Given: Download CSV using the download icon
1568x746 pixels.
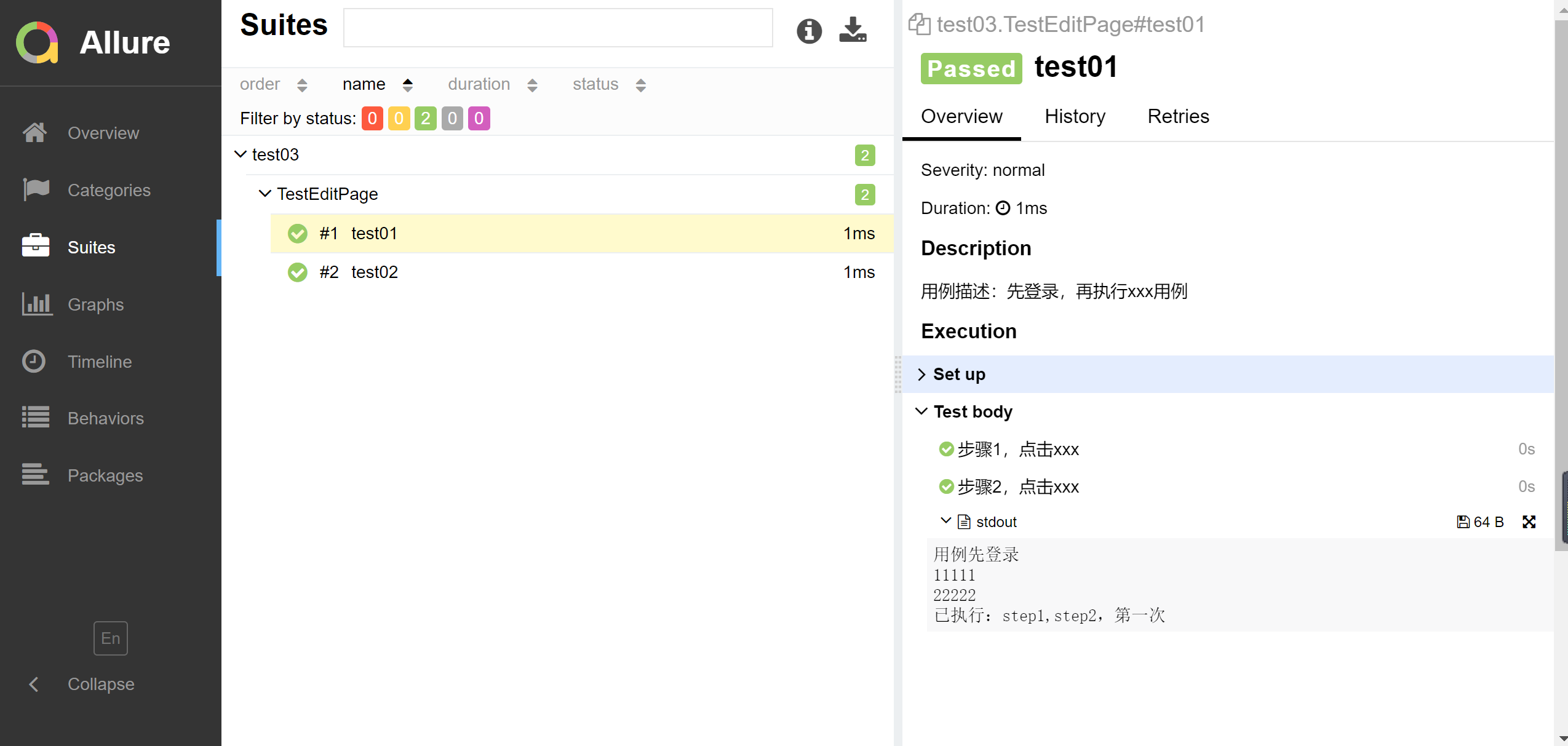Looking at the screenshot, I should 853,30.
